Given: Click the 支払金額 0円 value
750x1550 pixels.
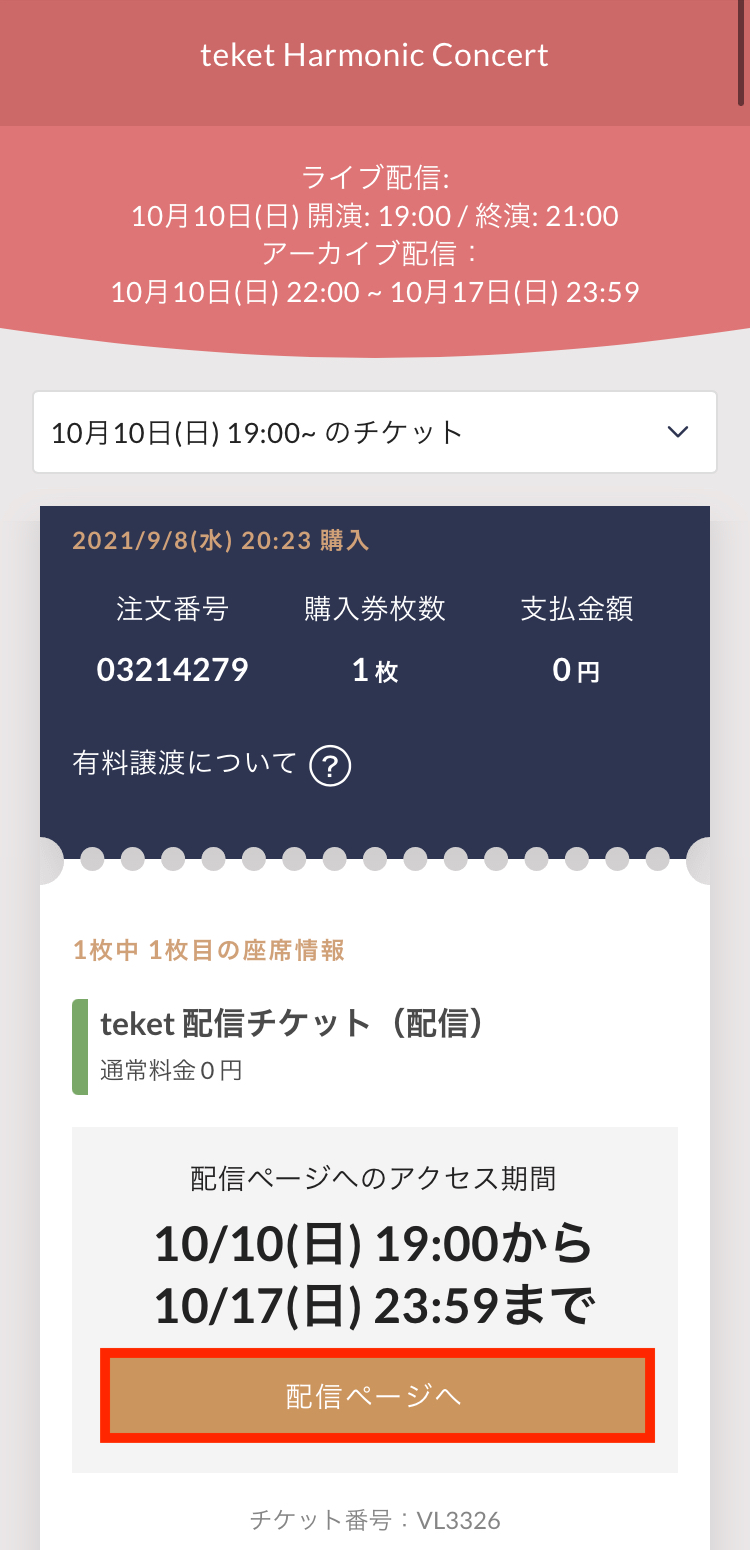Looking at the screenshot, I should coord(576,670).
